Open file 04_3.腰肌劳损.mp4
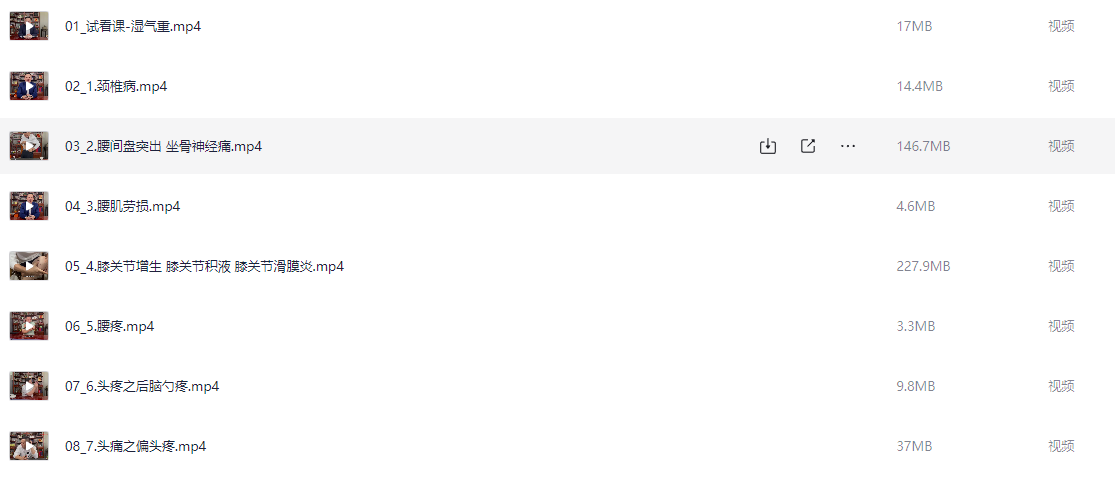This screenshot has height=478, width=1115. pos(122,206)
